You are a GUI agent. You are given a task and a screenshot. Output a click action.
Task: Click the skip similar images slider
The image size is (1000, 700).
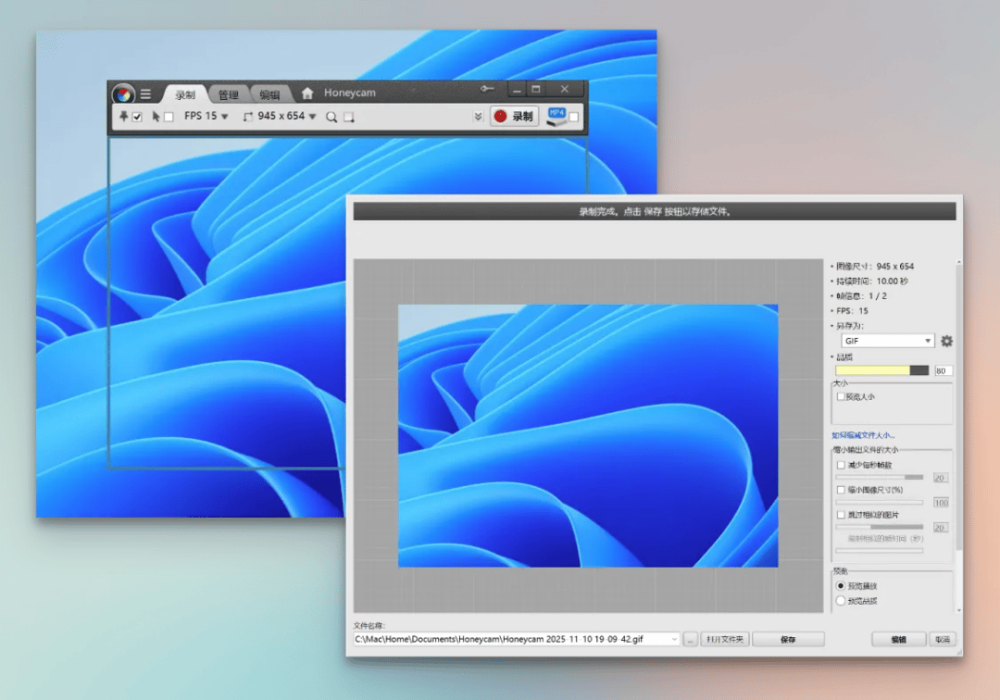879,527
